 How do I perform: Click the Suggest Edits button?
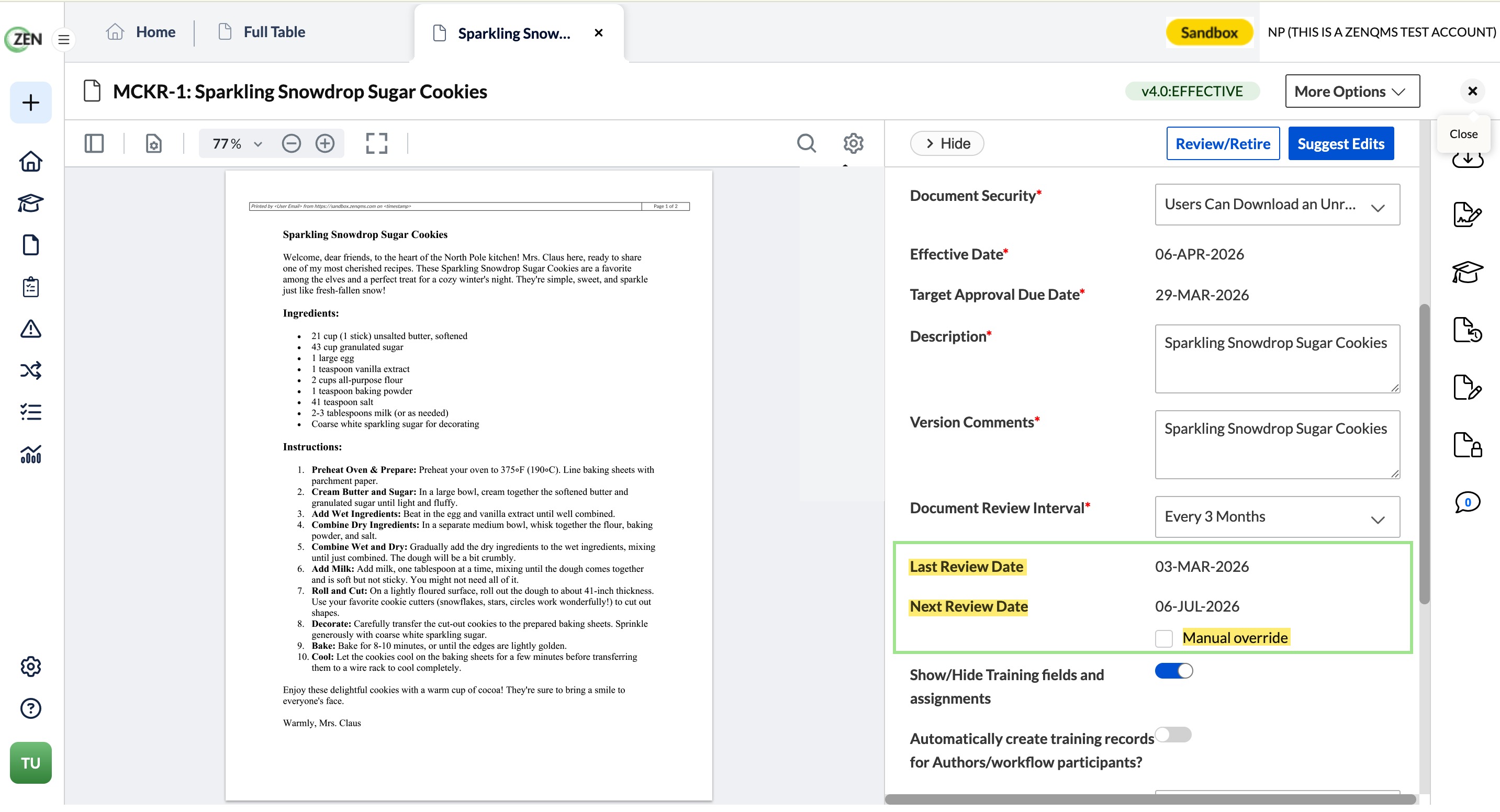[1341, 143]
